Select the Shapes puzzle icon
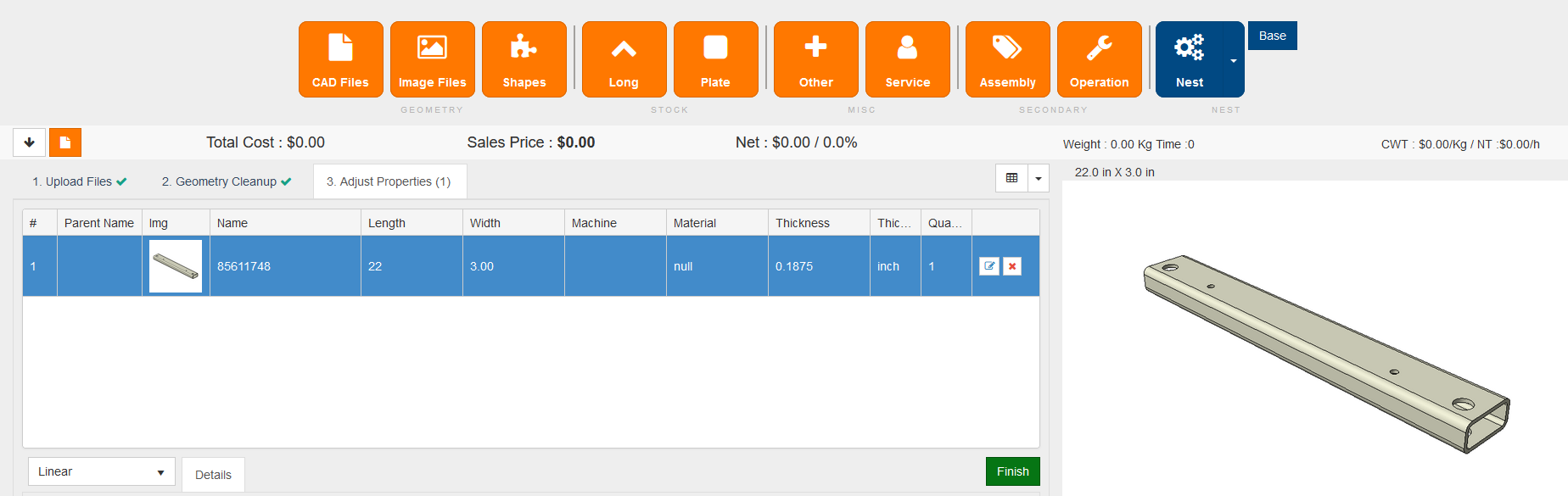Viewport: 1568px width, 496px height. 524,59
